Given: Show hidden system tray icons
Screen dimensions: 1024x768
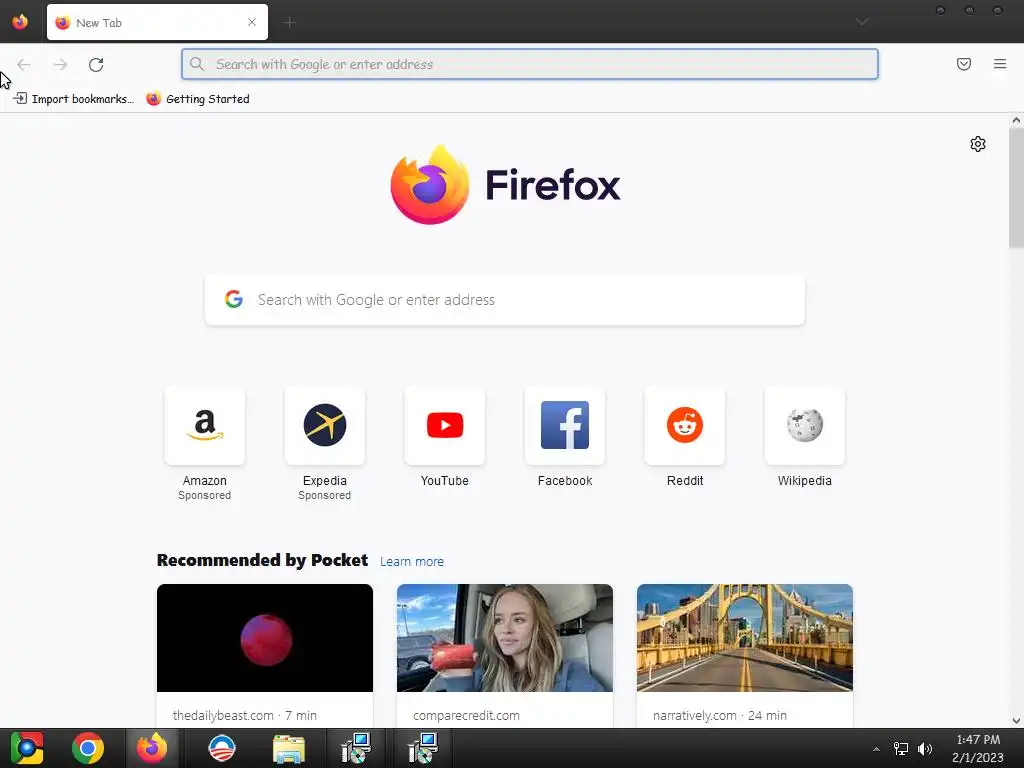Looking at the screenshot, I should coord(876,749).
